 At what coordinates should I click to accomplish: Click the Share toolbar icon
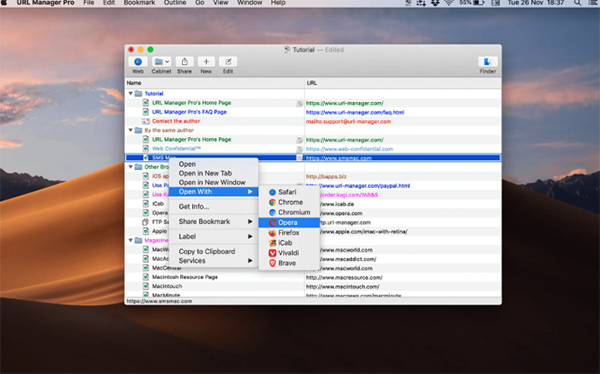click(x=184, y=62)
